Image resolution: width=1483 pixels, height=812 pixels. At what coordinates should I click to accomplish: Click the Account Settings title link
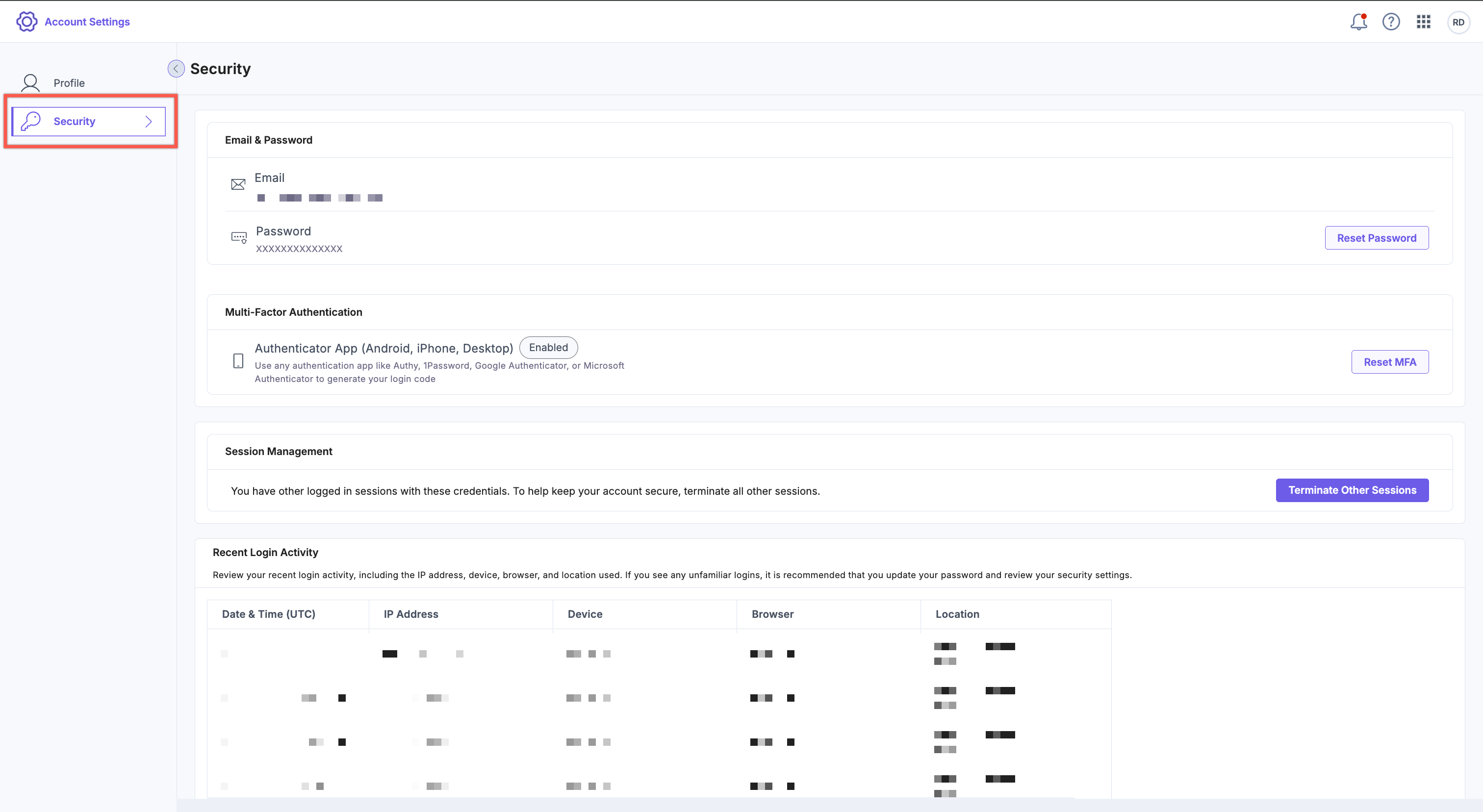[87, 22]
